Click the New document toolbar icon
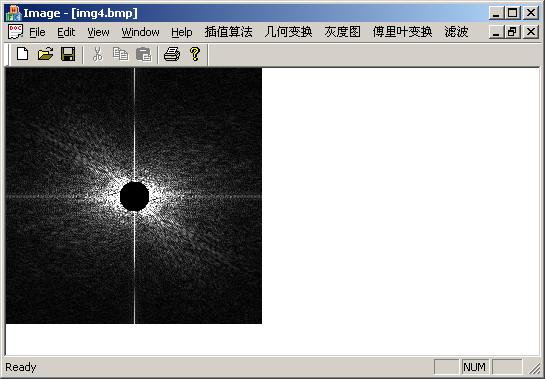 click(x=23, y=54)
